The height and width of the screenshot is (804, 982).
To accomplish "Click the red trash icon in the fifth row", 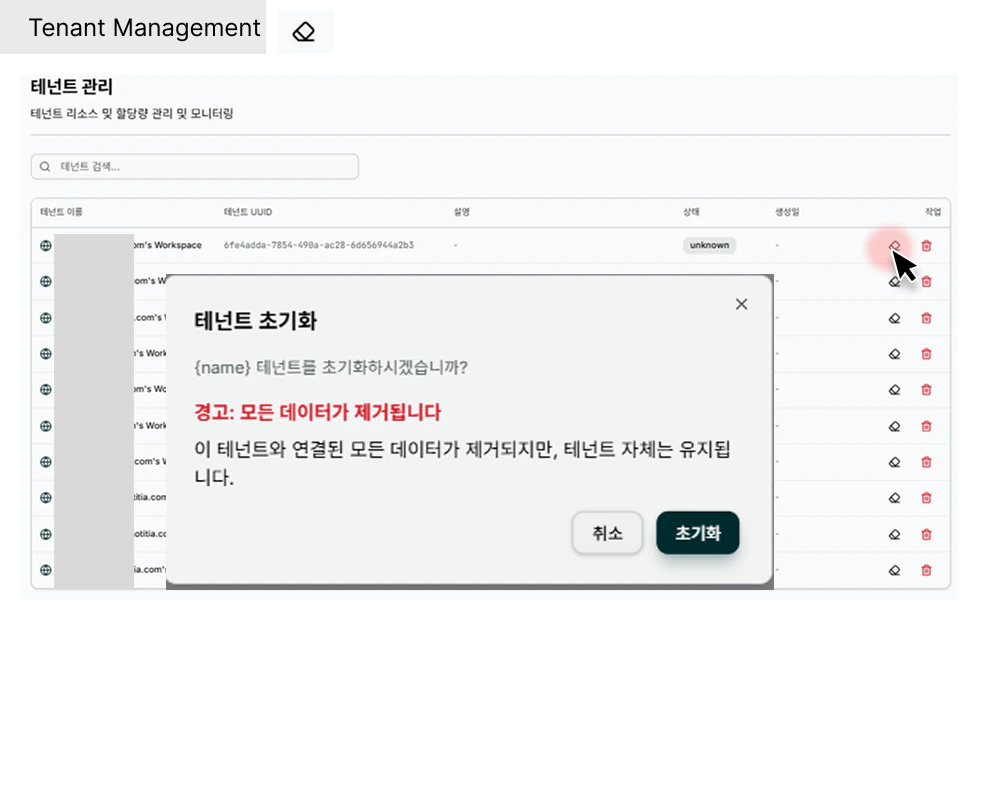I will pyautogui.click(x=927, y=390).
